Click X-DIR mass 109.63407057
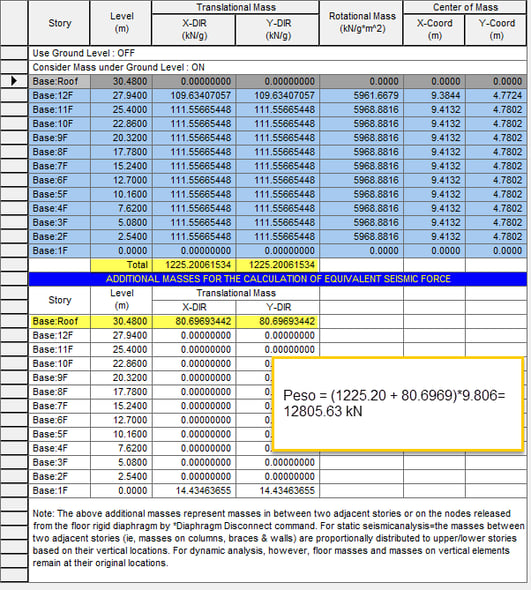The height and width of the screenshot is (590, 531). click(x=194, y=96)
